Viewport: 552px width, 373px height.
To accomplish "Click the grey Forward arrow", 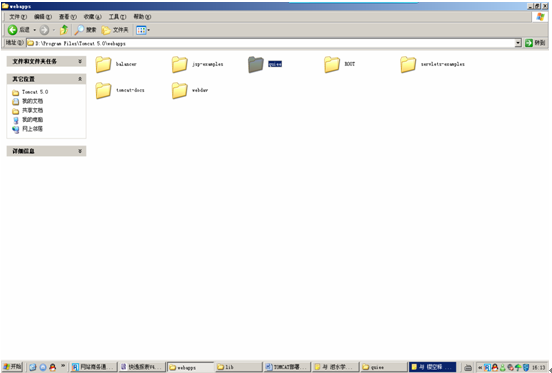I will [x=44, y=30].
